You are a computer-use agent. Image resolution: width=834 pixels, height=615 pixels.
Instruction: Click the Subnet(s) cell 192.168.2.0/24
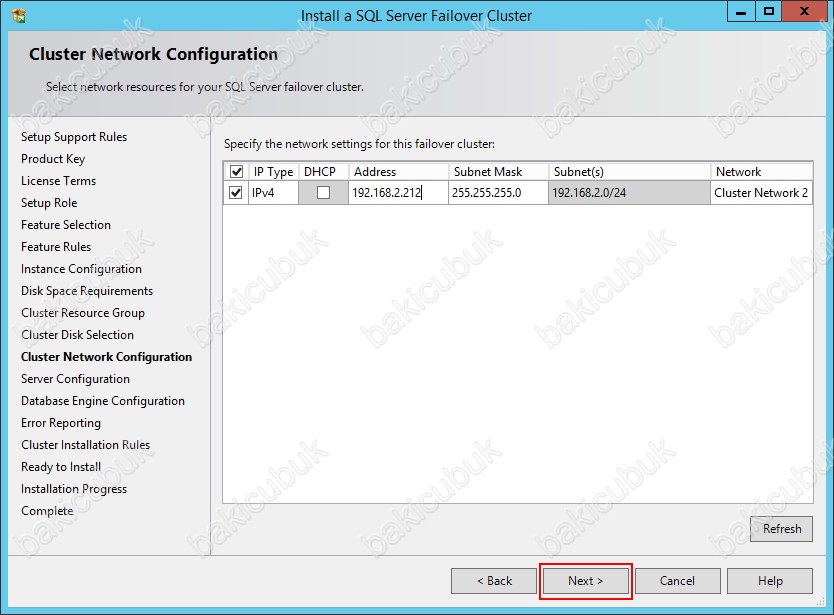pos(629,193)
